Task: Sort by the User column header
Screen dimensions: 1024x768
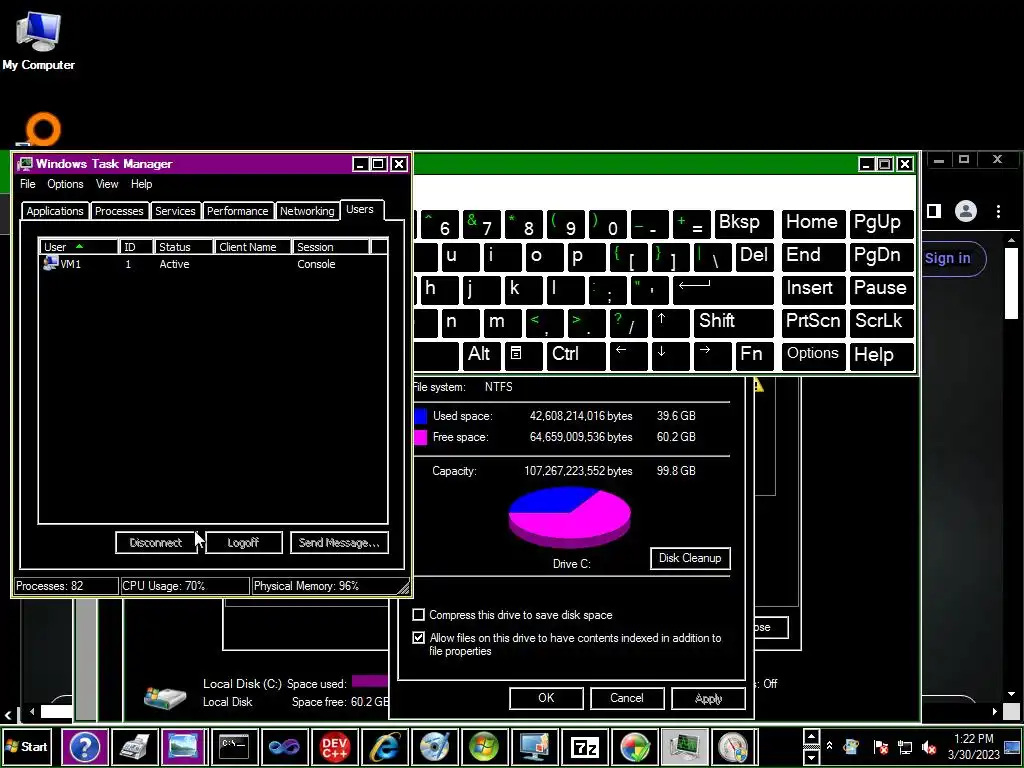Action: (x=78, y=247)
